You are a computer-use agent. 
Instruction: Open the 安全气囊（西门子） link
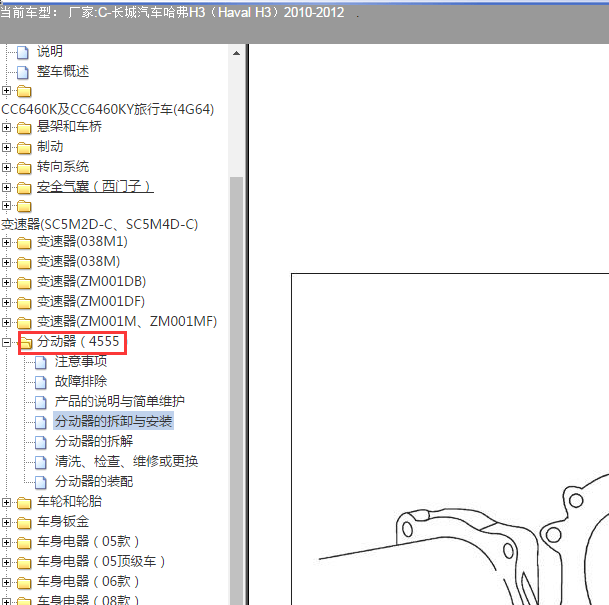coord(95,187)
